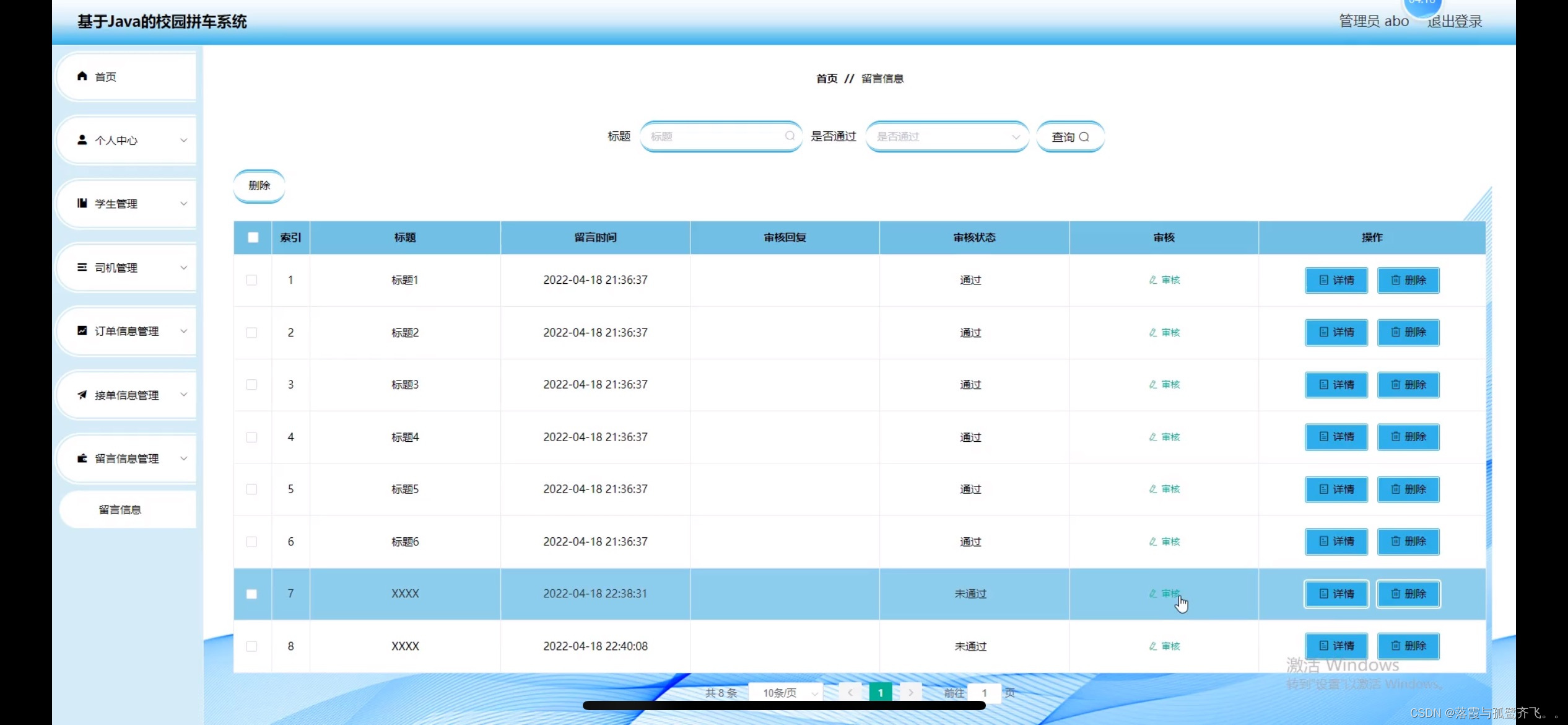Expand 订单信息管理 with its chevron

(x=183, y=331)
